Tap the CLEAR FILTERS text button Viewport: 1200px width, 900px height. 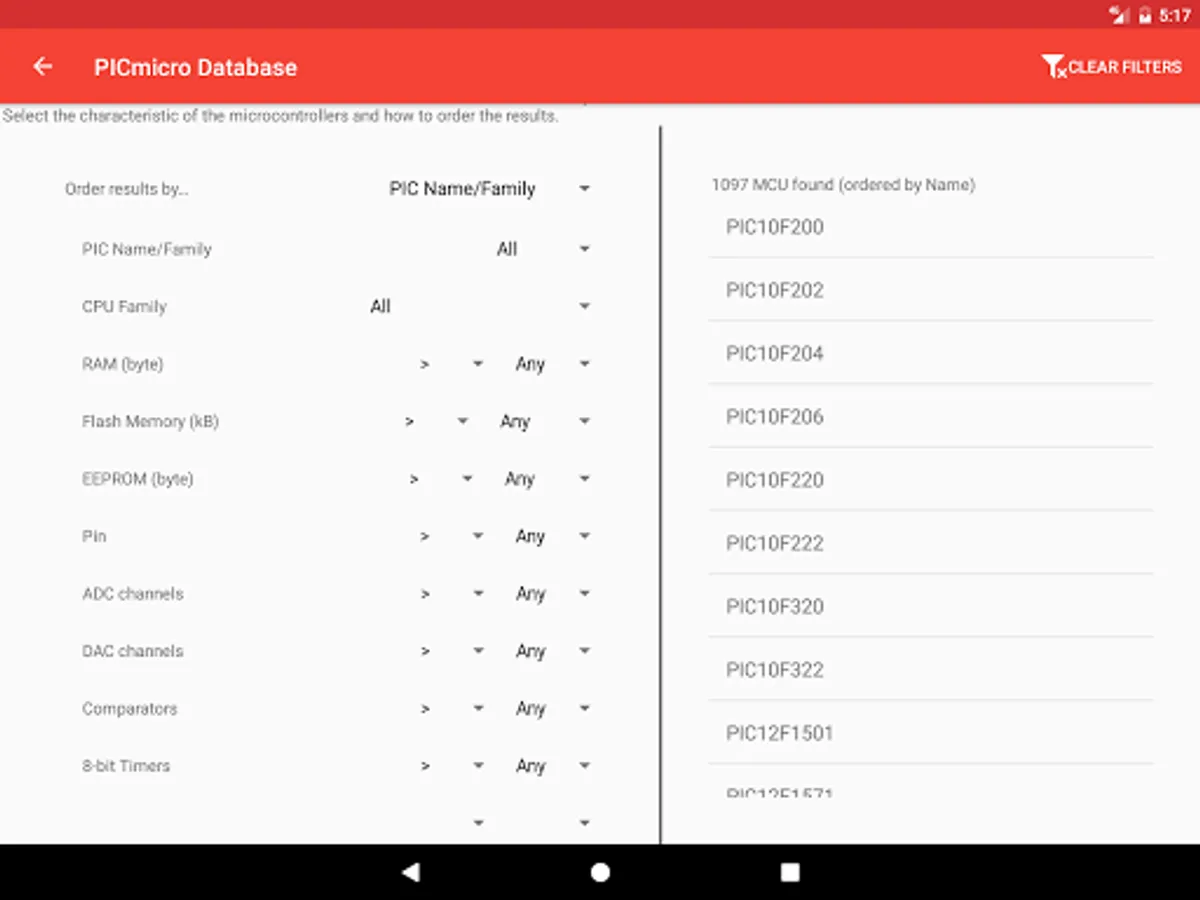[1125, 67]
